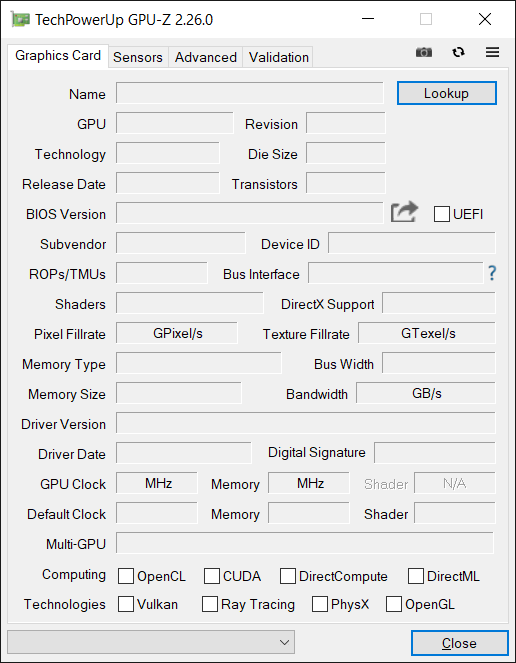Click the Lookup button
516x663 pixels.
tap(447, 93)
